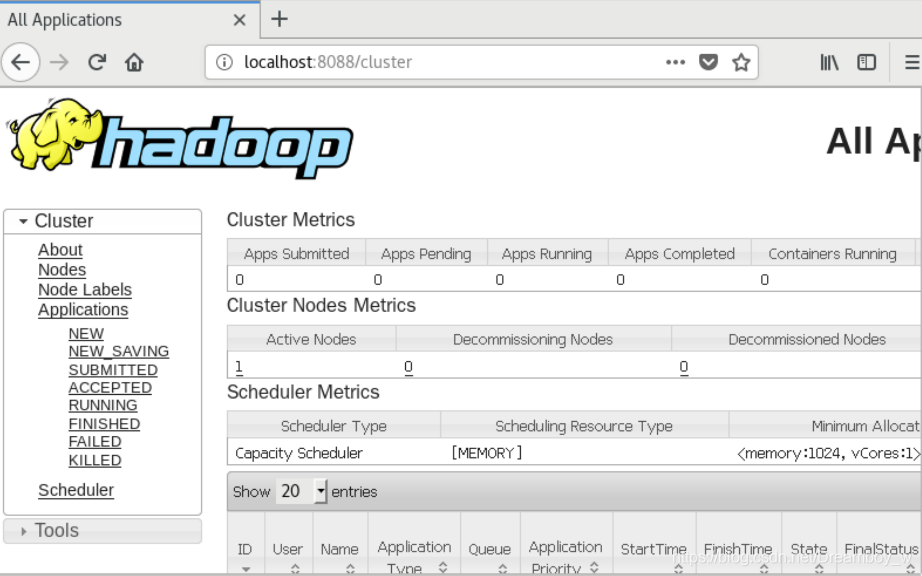Open the Nodes link
Image resolution: width=922 pixels, height=576 pixels.
coord(62,270)
